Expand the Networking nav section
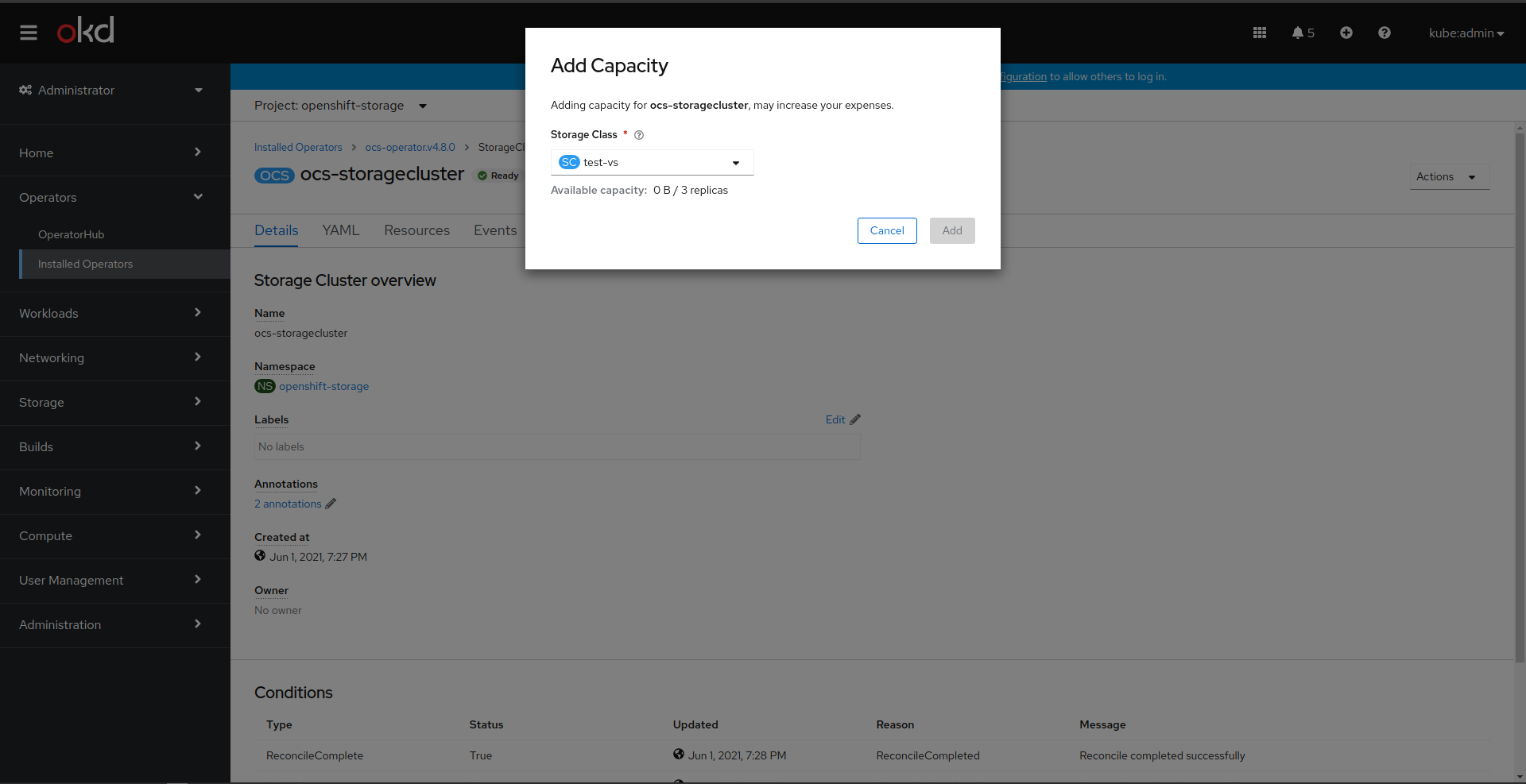This screenshot has width=1526, height=784. tap(115, 357)
